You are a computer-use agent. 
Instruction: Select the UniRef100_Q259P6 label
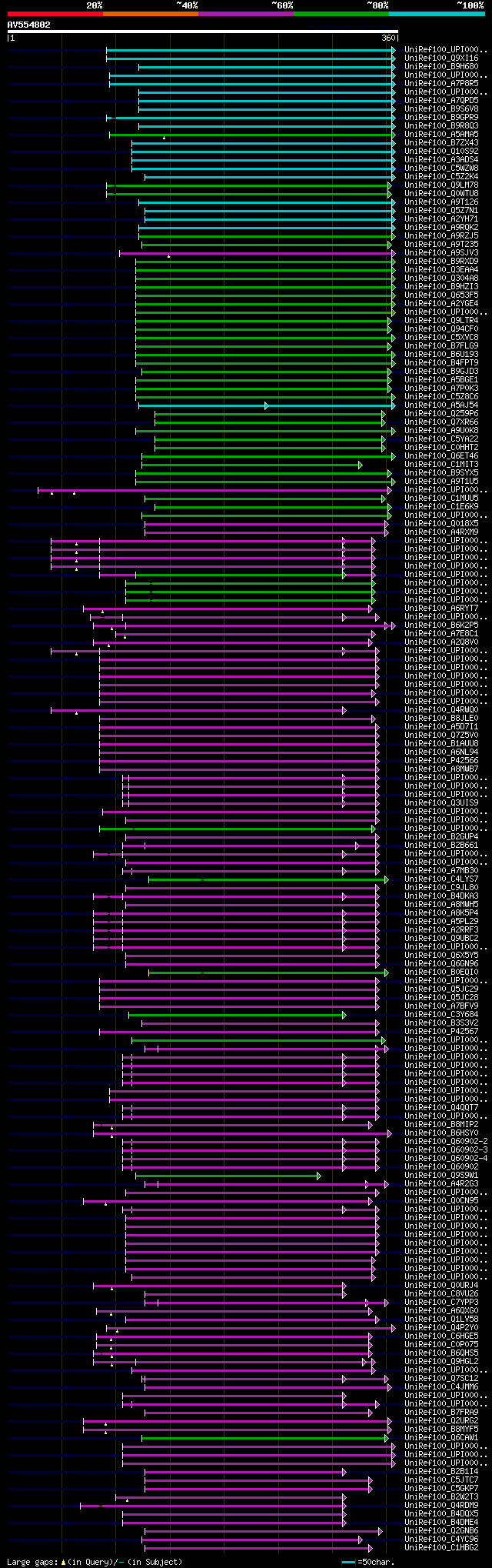point(441,413)
